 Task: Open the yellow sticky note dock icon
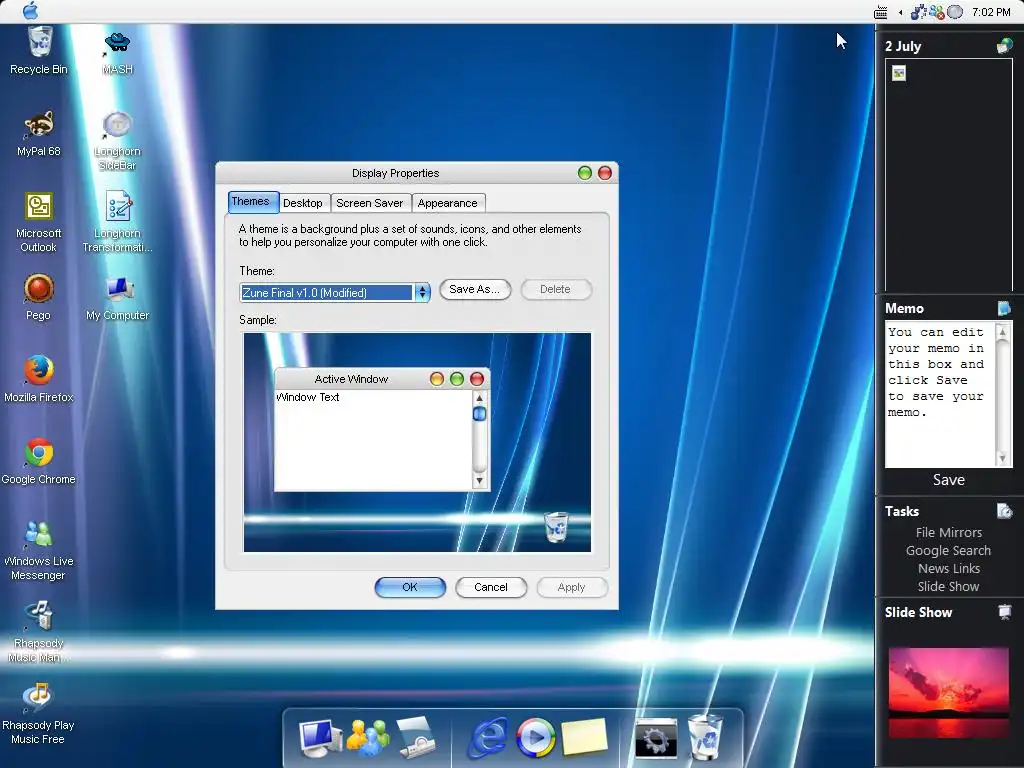pyautogui.click(x=584, y=738)
